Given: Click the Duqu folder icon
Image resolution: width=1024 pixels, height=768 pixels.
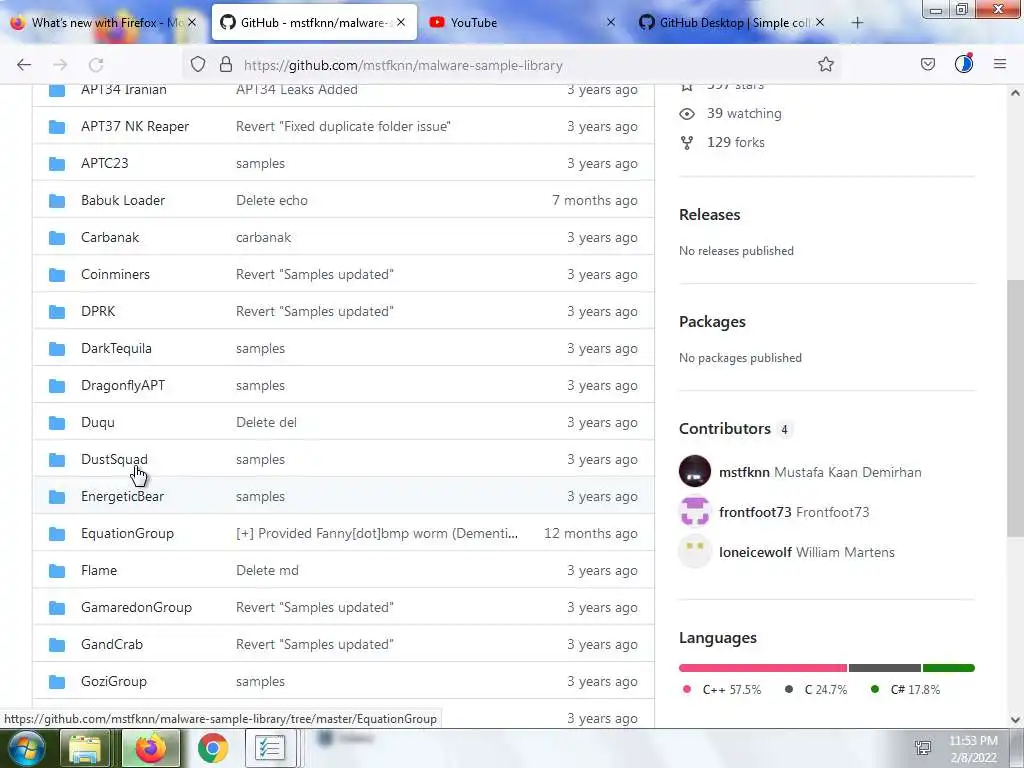Looking at the screenshot, I should (x=57, y=423).
